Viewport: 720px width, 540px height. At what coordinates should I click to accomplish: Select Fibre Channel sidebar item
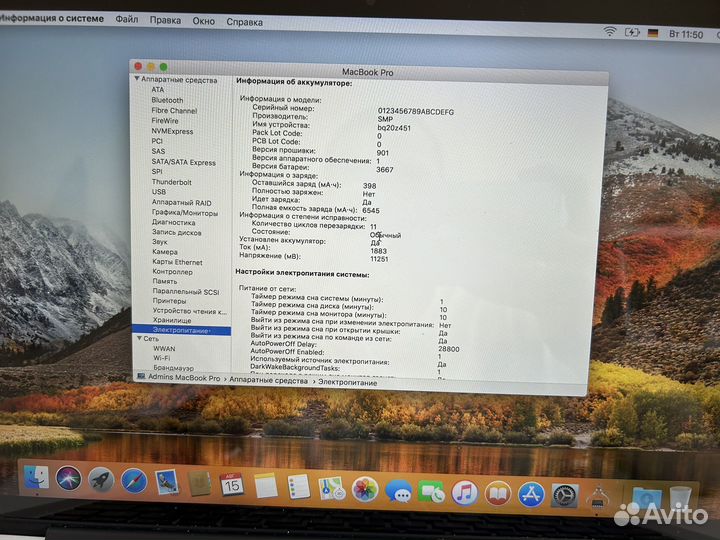pyautogui.click(x=174, y=111)
